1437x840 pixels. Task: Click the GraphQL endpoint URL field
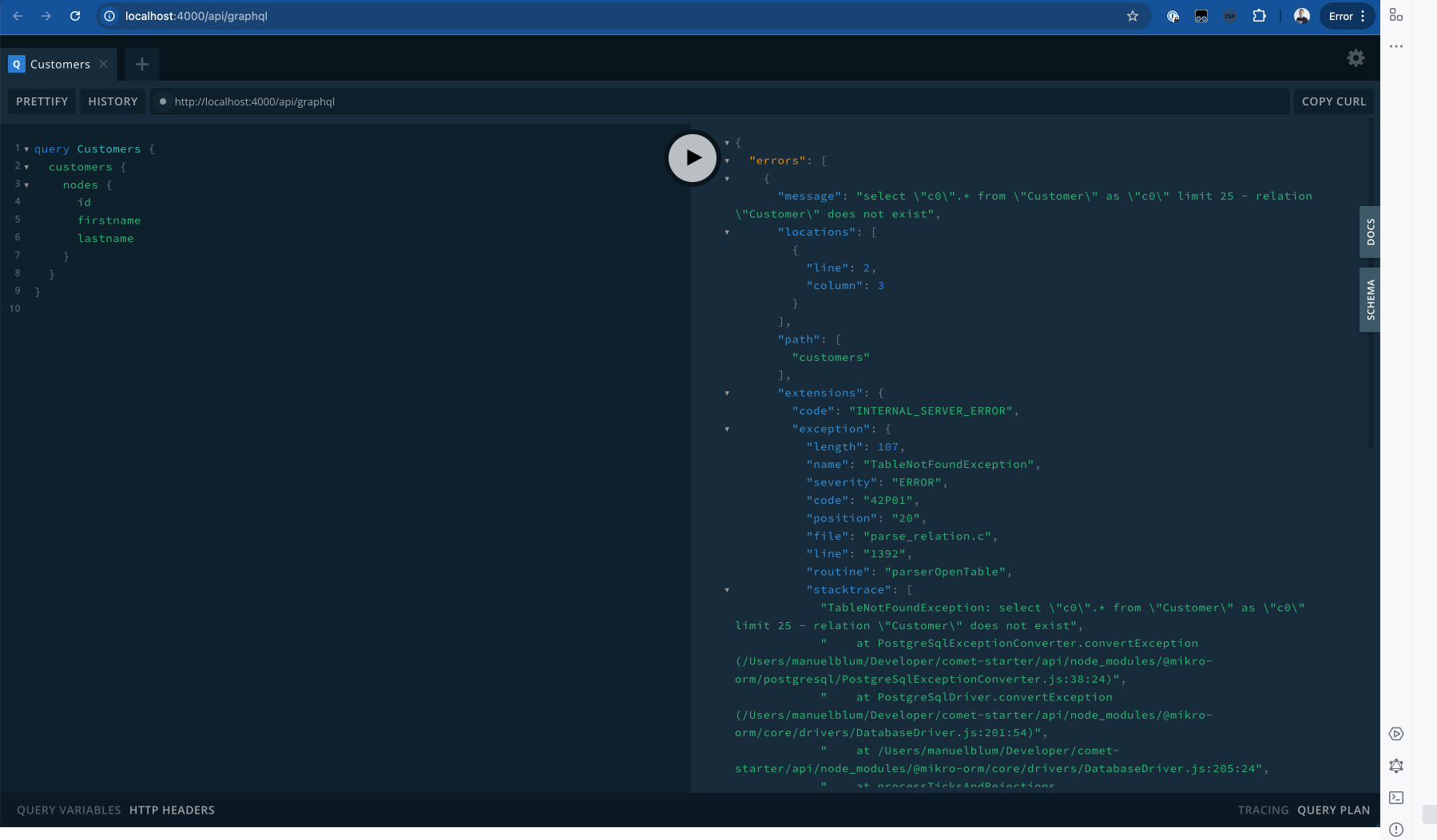(x=719, y=101)
